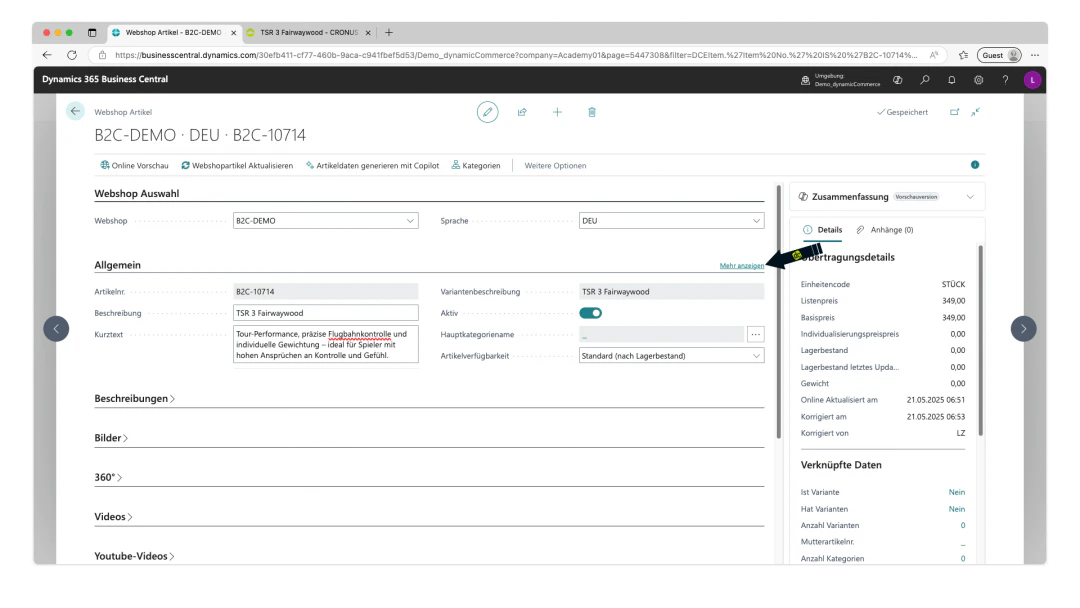Click the browser read aloud icon
Screen dimensions: 1080x608
[x=934, y=55]
